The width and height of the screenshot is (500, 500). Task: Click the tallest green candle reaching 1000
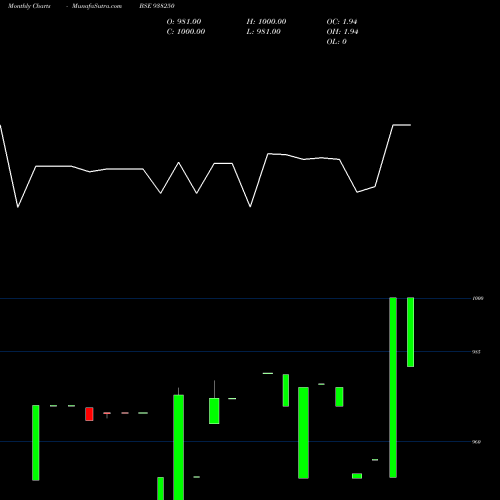click(x=393, y=387)
